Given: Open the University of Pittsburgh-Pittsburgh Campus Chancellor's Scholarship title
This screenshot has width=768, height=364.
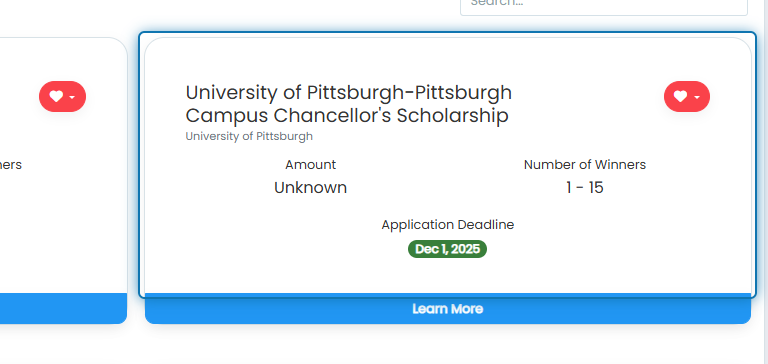Looking at the screenshot, I should pyautogui.click(x=349, y=104).
